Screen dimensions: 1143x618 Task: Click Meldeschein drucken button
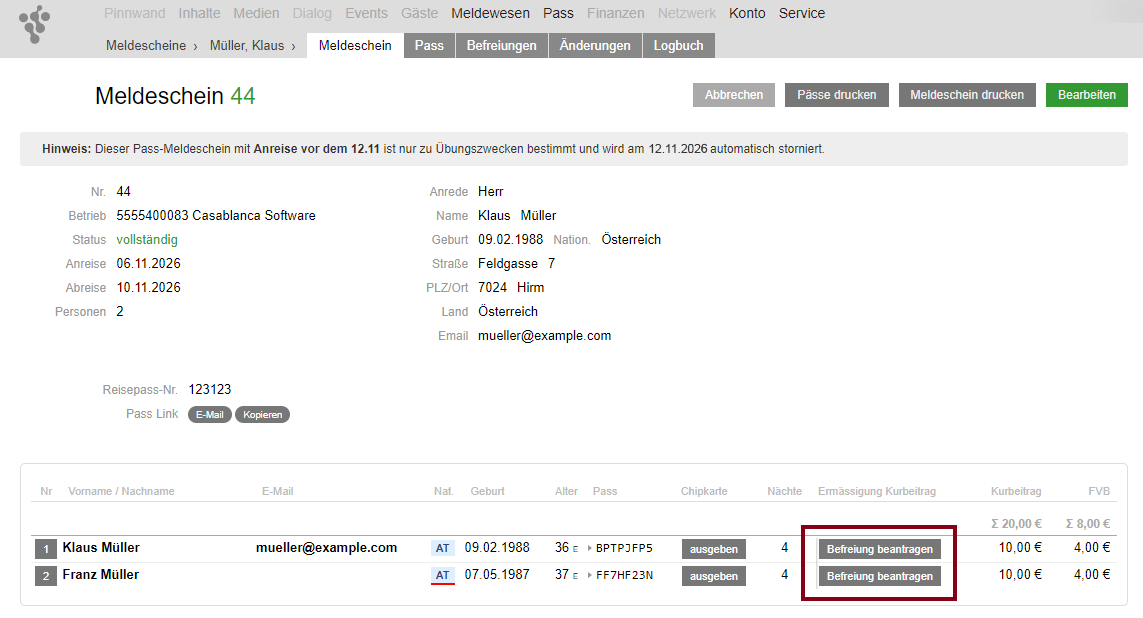click(x=966, y=95)
